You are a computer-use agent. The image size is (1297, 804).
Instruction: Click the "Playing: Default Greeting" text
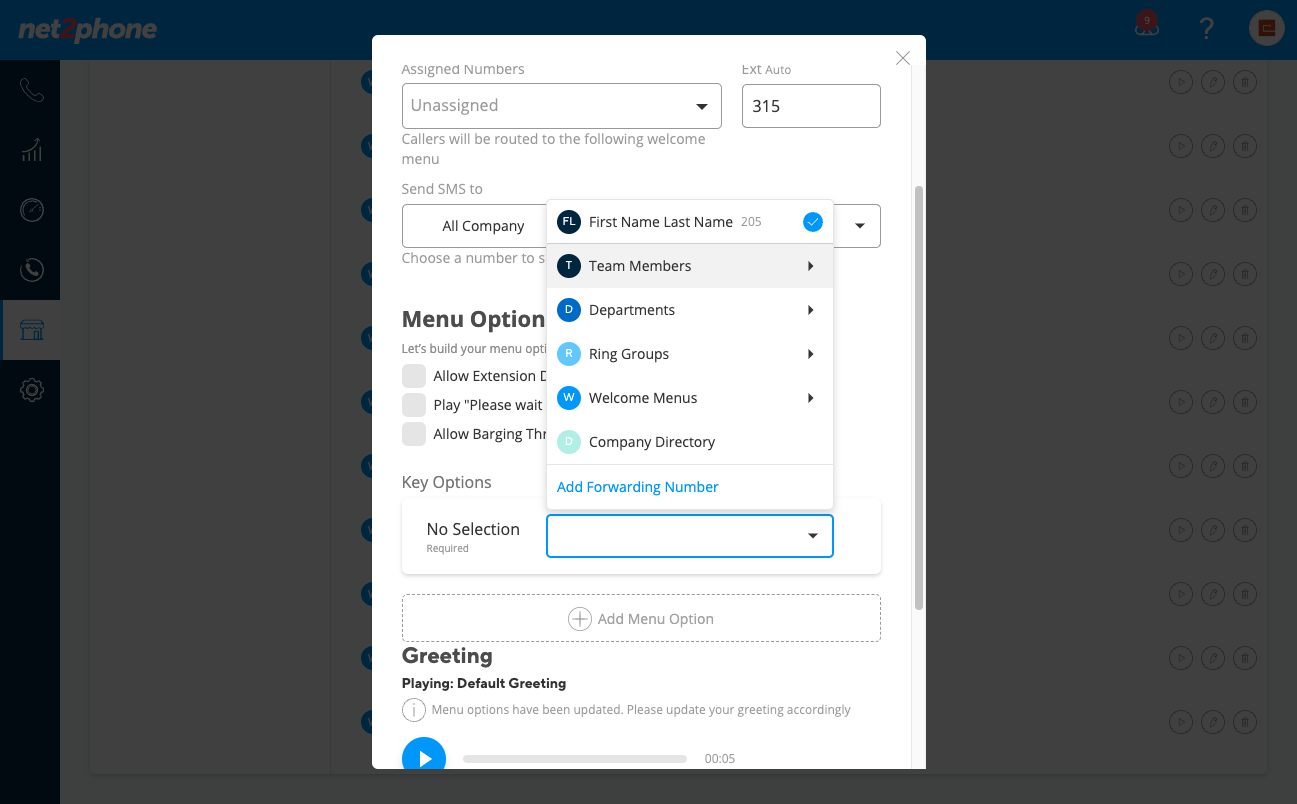484,684
